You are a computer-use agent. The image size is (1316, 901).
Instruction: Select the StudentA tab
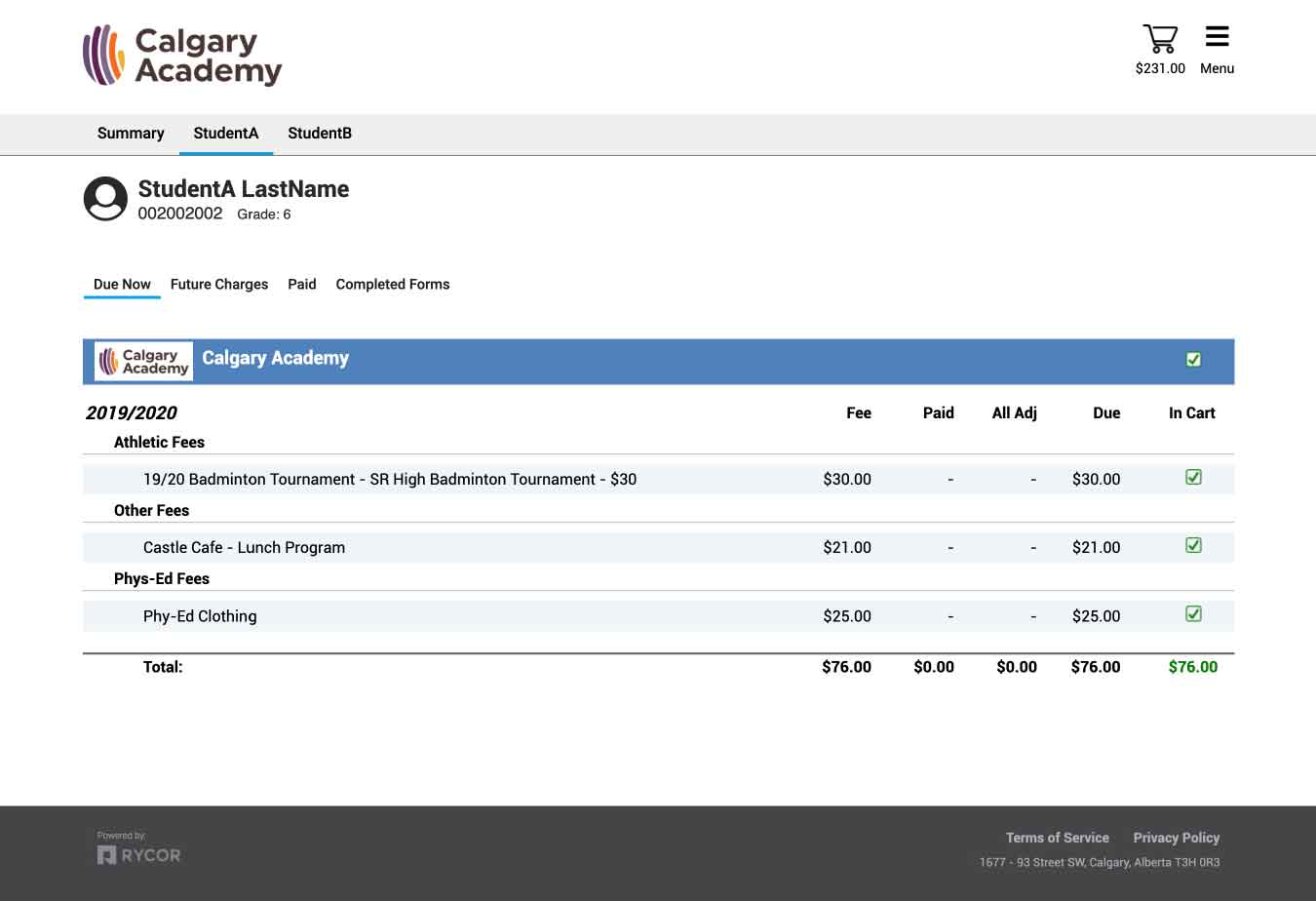tap(226, 134)
